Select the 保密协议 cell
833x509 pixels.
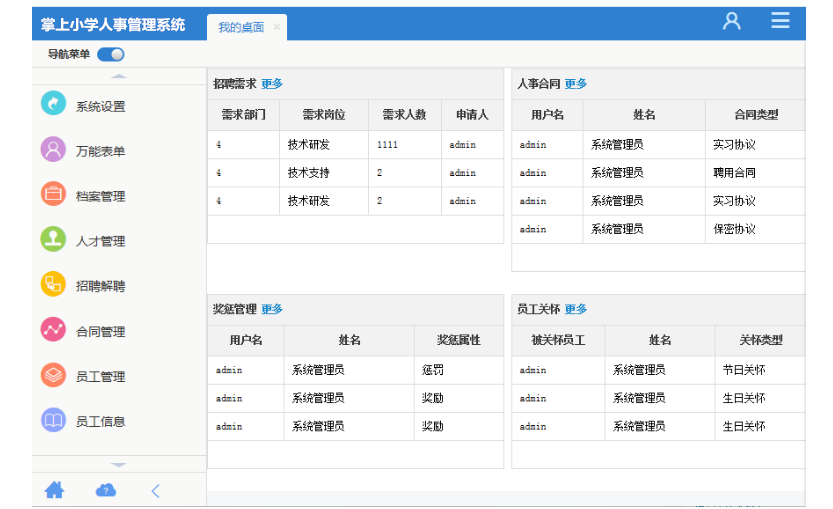[x=755, y=229]
